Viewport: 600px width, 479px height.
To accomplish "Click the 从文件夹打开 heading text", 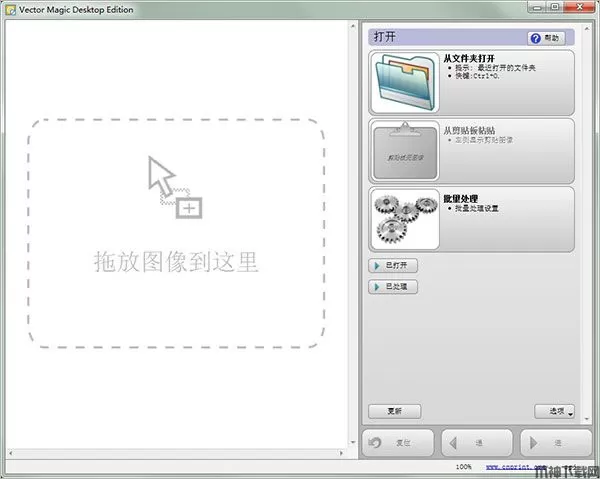I will [469, 59].
